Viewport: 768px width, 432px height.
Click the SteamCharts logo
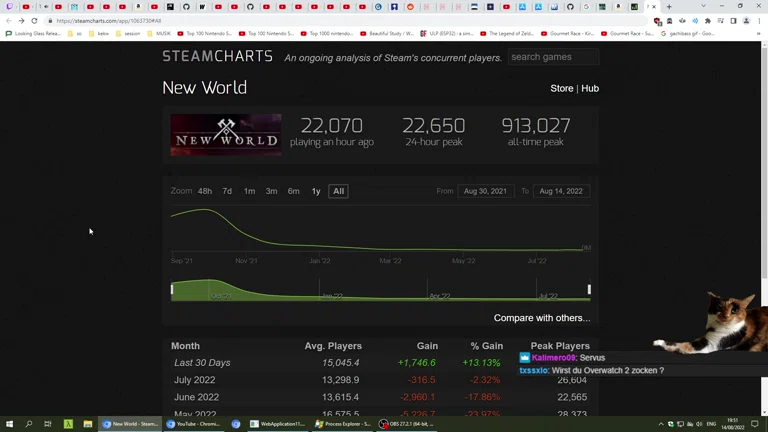point(217,57)
